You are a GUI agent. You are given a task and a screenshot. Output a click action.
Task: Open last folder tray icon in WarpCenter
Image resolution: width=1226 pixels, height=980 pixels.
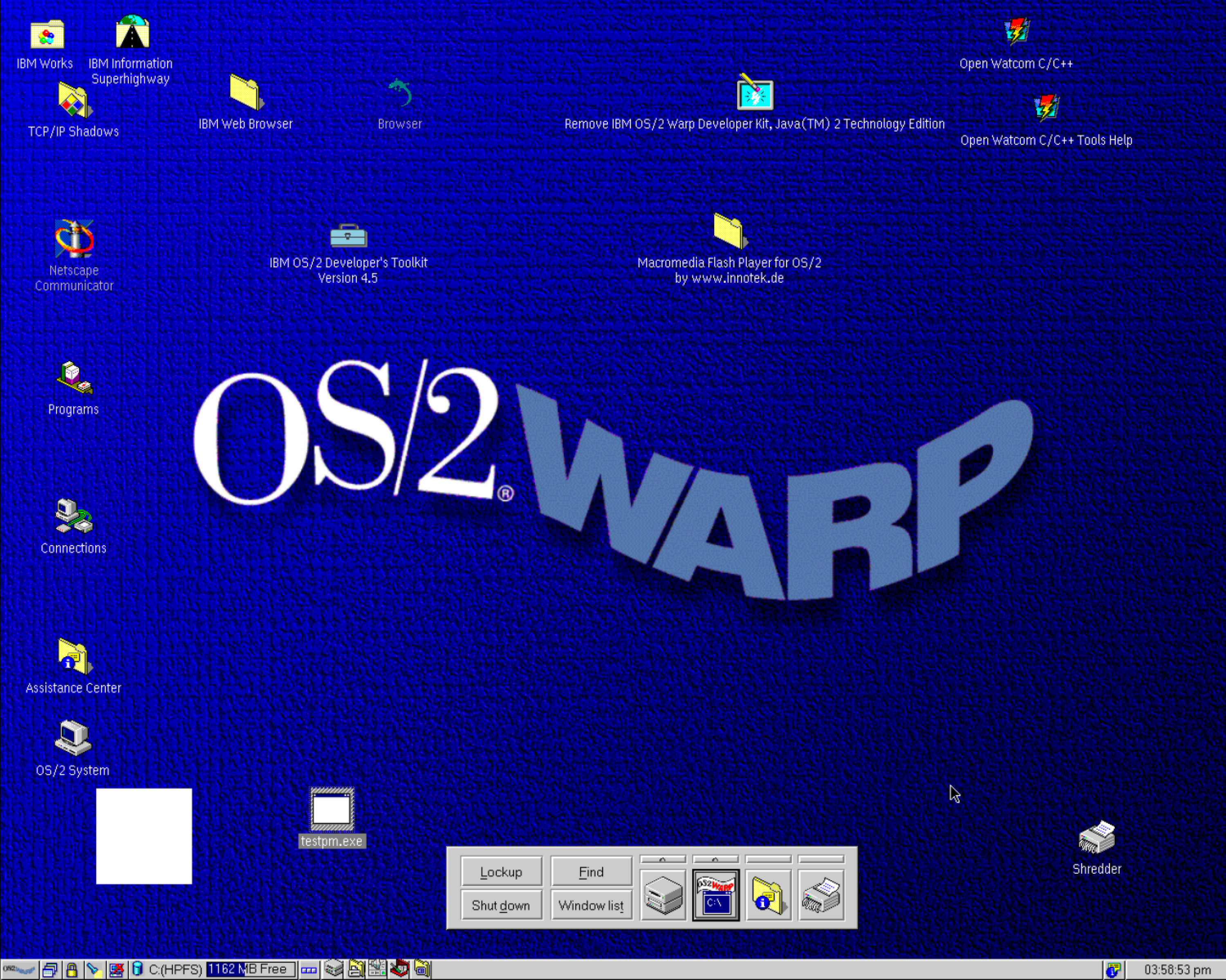[422, 969]
